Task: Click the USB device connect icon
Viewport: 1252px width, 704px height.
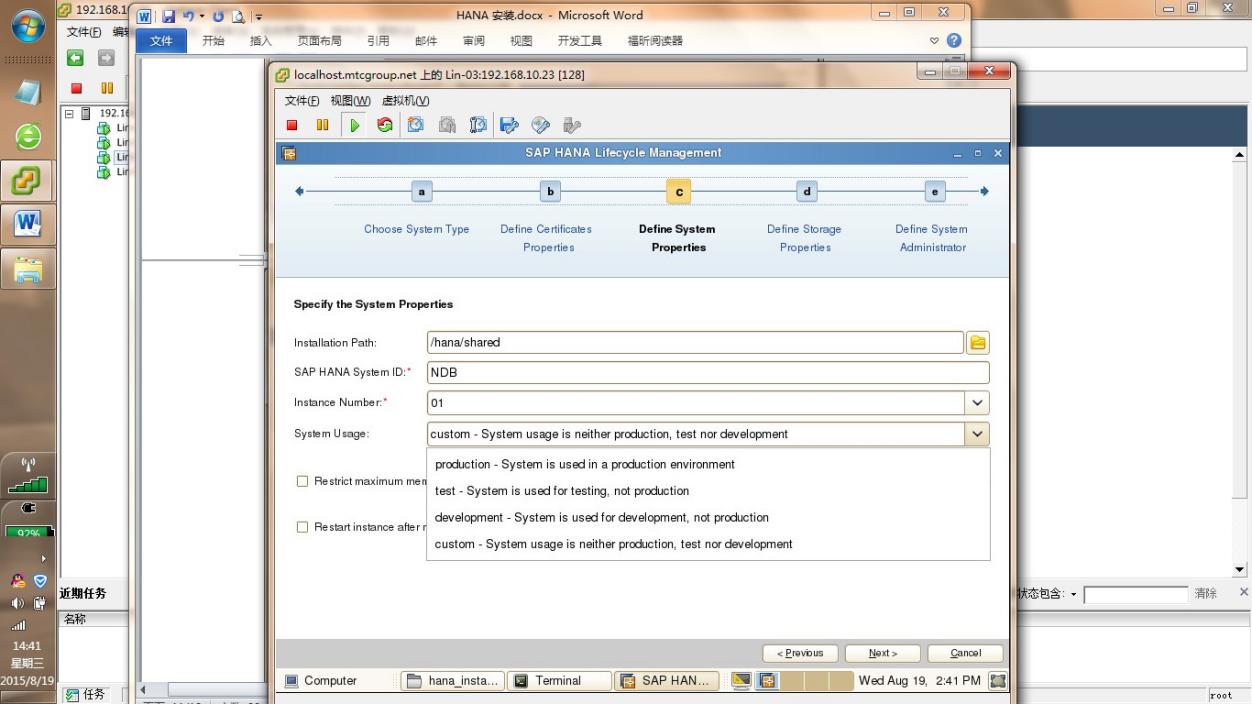Action: pyautogui.click(x=572, y=125)
